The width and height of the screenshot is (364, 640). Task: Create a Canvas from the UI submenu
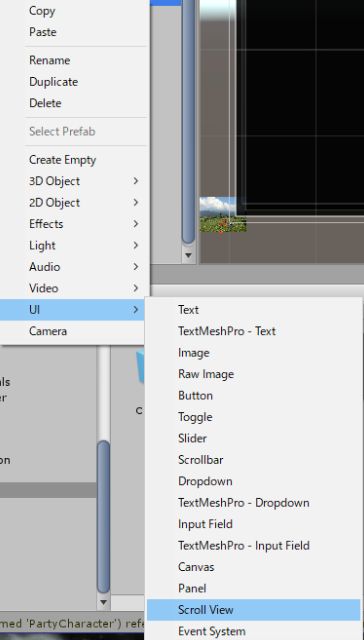tap(196, 567)
